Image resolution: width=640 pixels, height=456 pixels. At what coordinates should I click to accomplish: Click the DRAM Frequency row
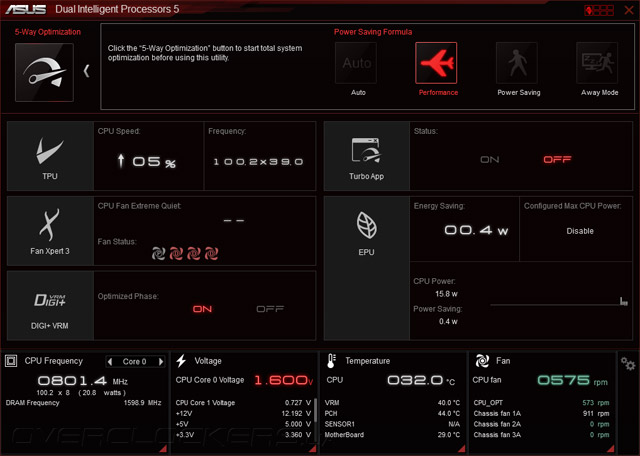[83, 403]
